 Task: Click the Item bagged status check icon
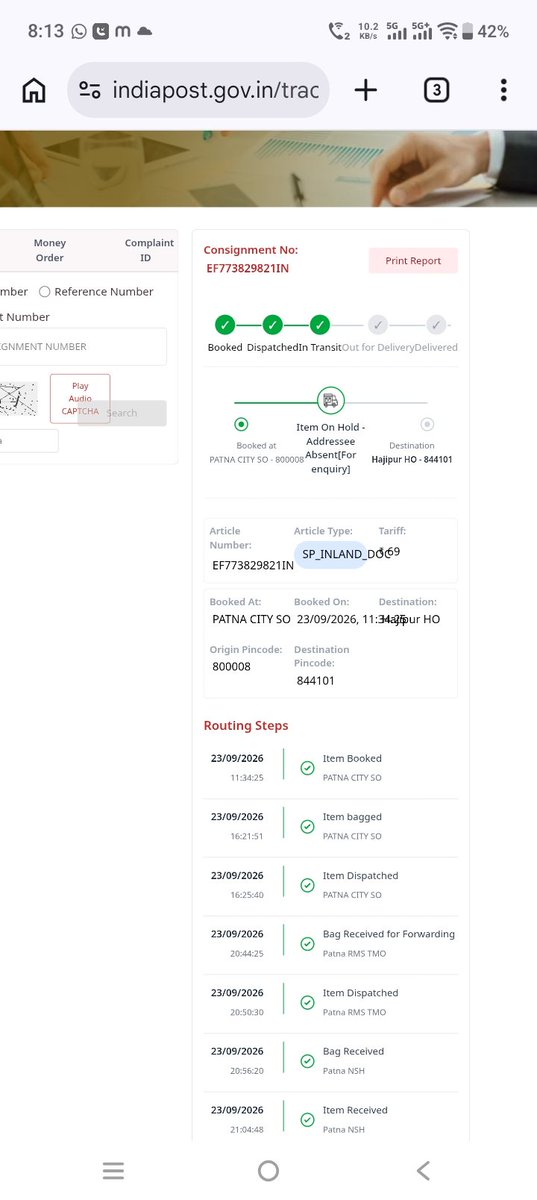point(307,827)
